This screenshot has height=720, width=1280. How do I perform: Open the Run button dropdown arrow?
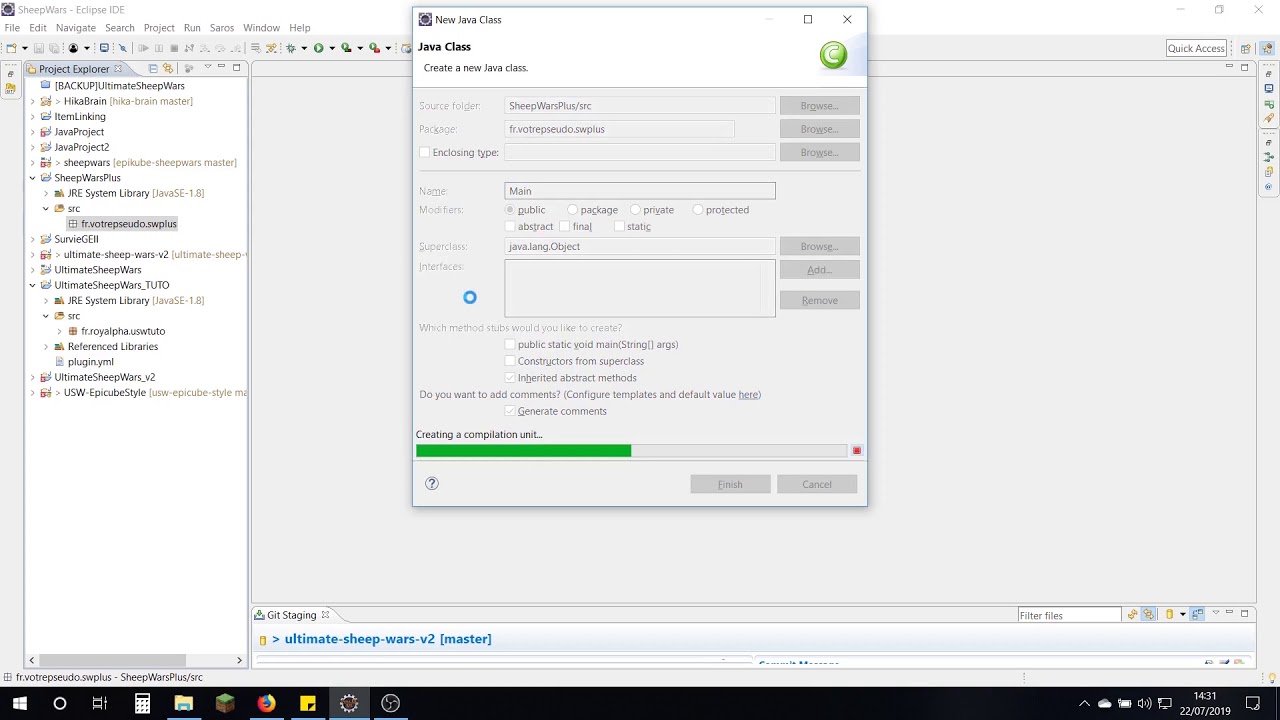[x=331, y=48]
